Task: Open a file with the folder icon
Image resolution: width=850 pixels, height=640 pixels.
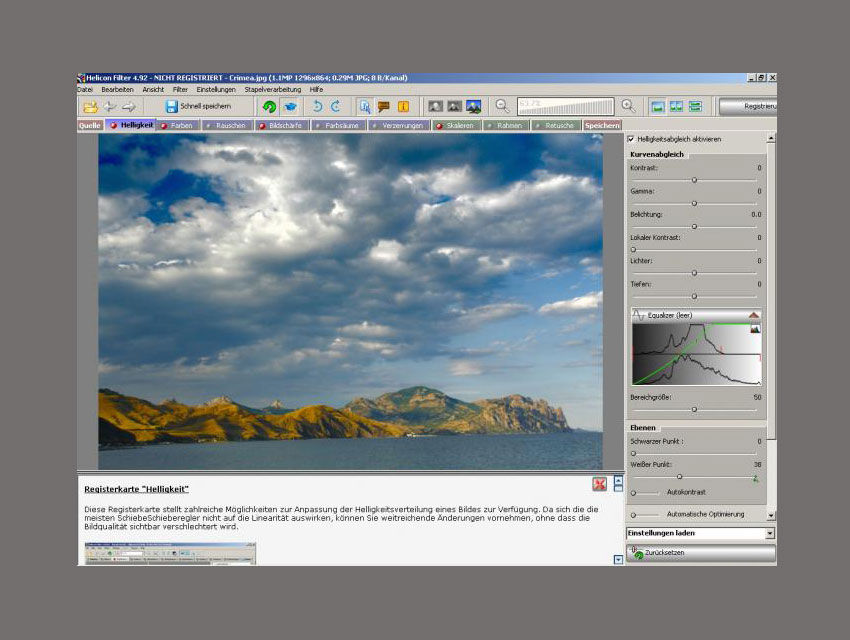Action: tap(91, 107)
